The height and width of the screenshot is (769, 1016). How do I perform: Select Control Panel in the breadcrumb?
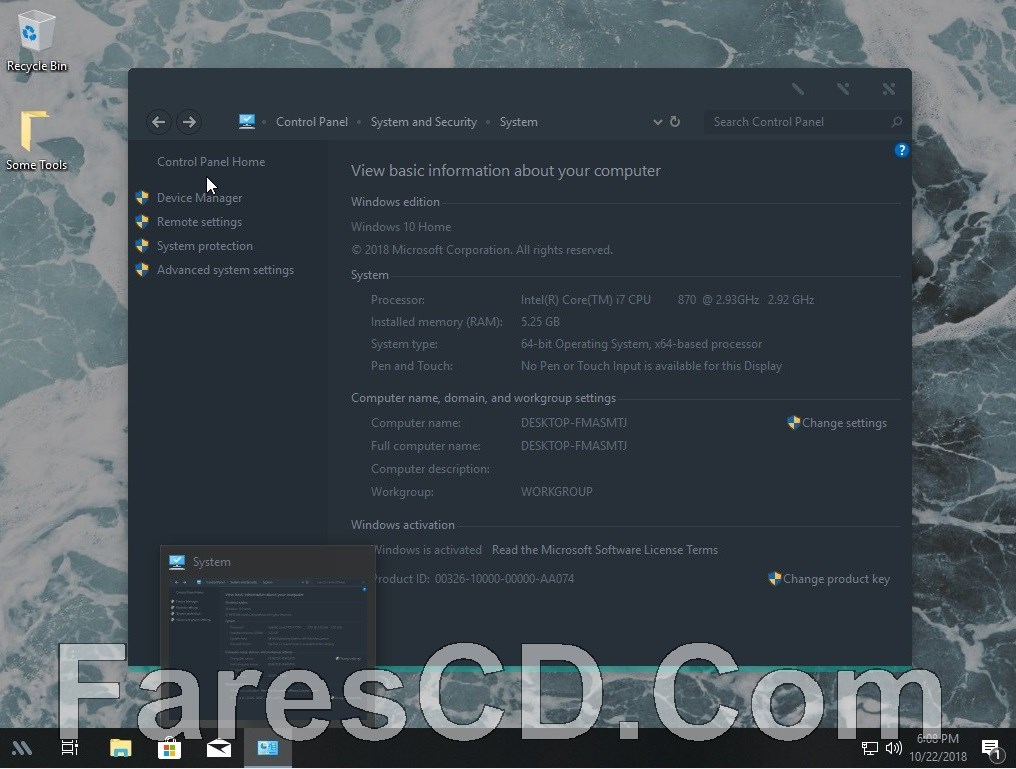[312, 122]
